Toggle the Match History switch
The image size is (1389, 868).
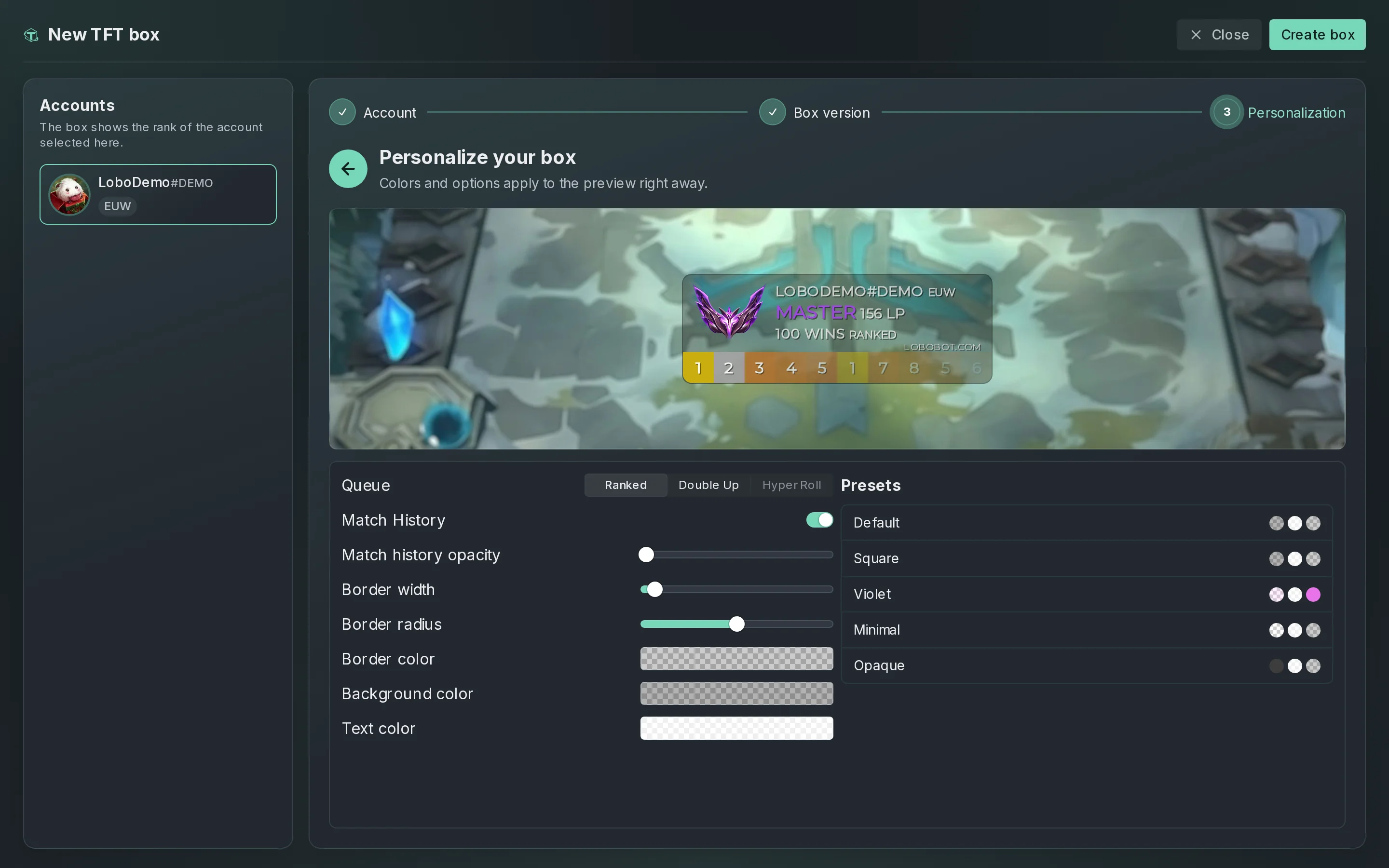click(x=819, y=520)
